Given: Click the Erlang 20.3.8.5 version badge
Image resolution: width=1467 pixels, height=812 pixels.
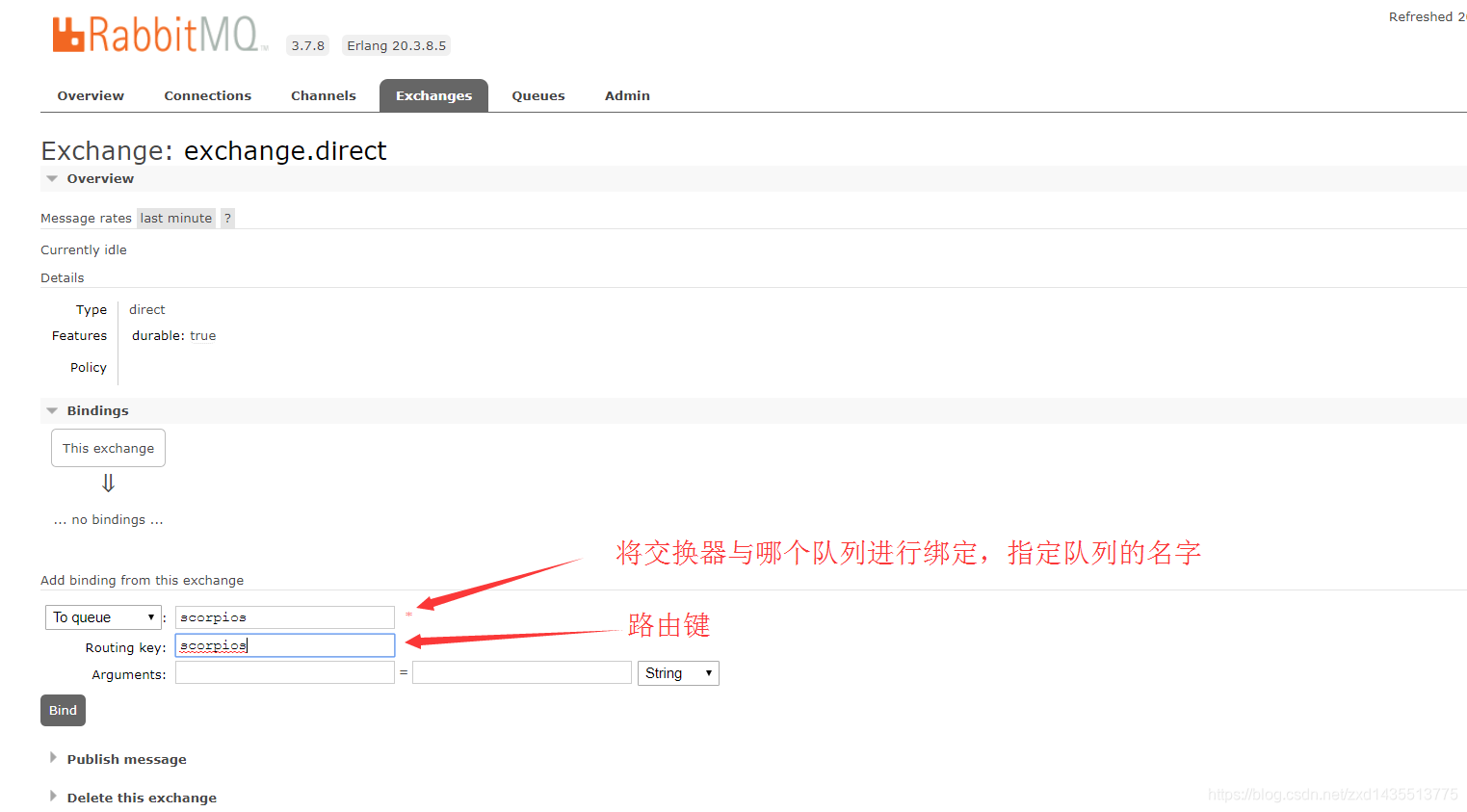Looking at the screenshot, I should [396, 45].
